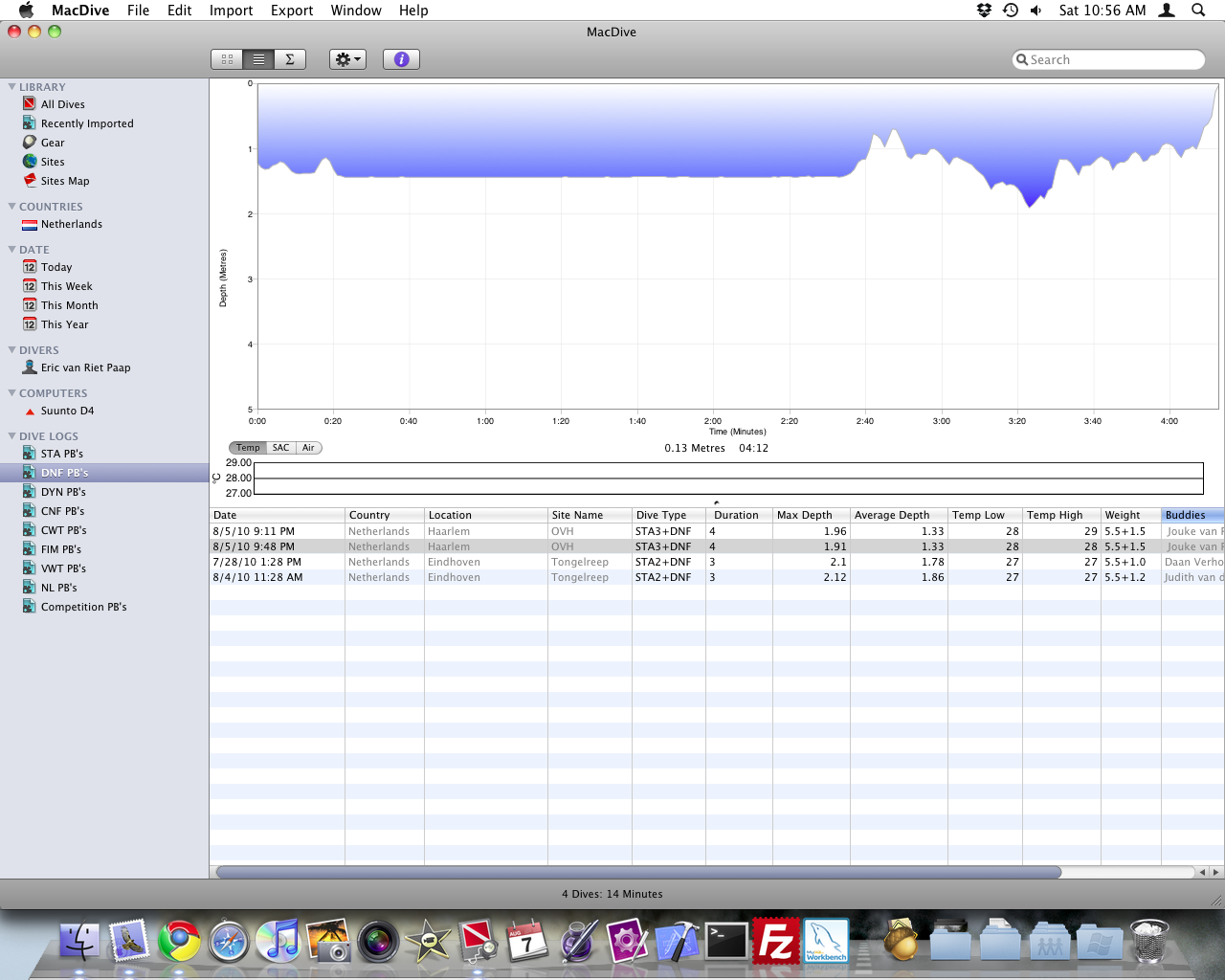Select Gear in the Library section
Screen dimensions: 1225x980
tap(53, 143)
